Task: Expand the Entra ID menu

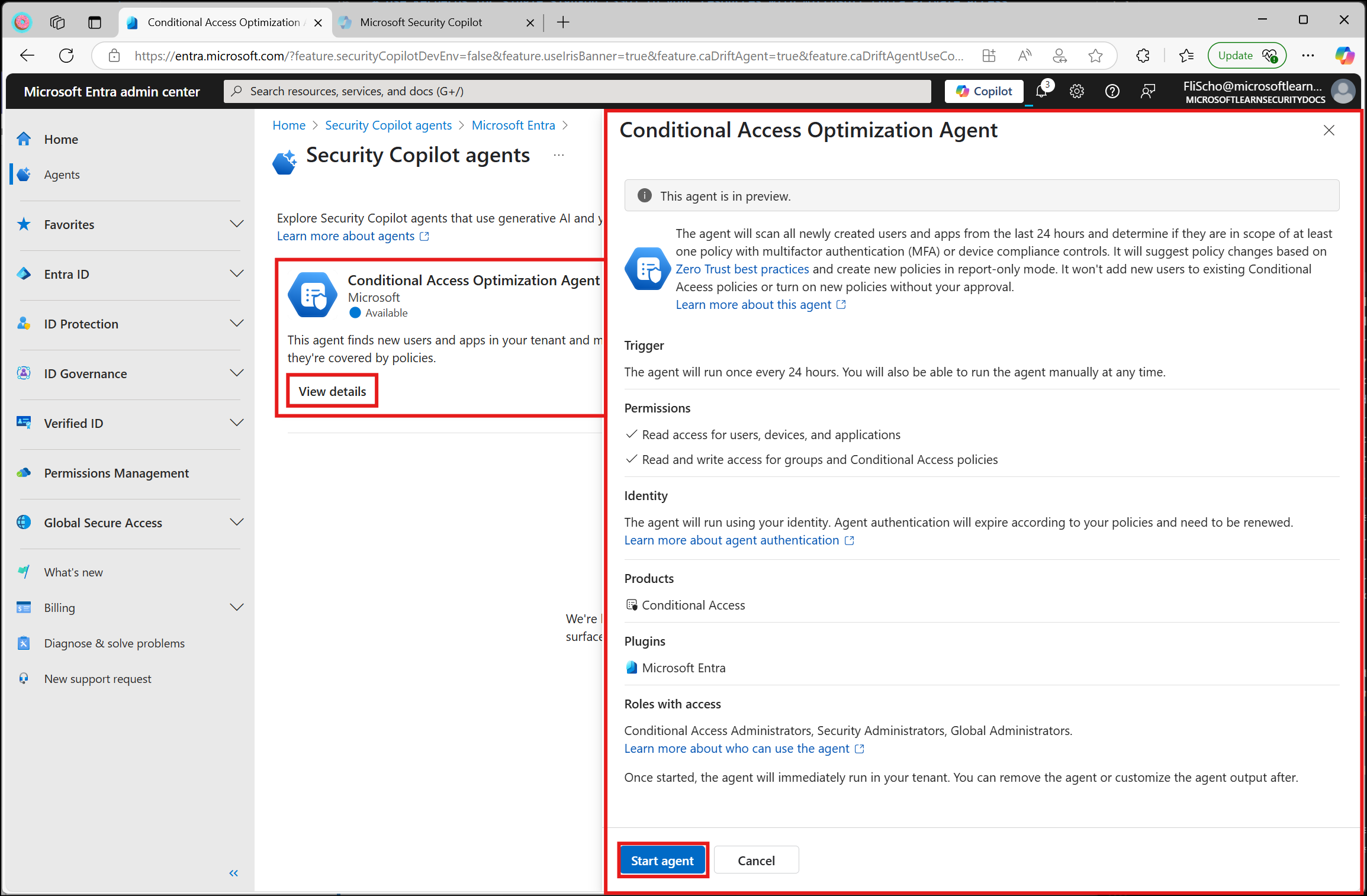Action: pos(236,274)
